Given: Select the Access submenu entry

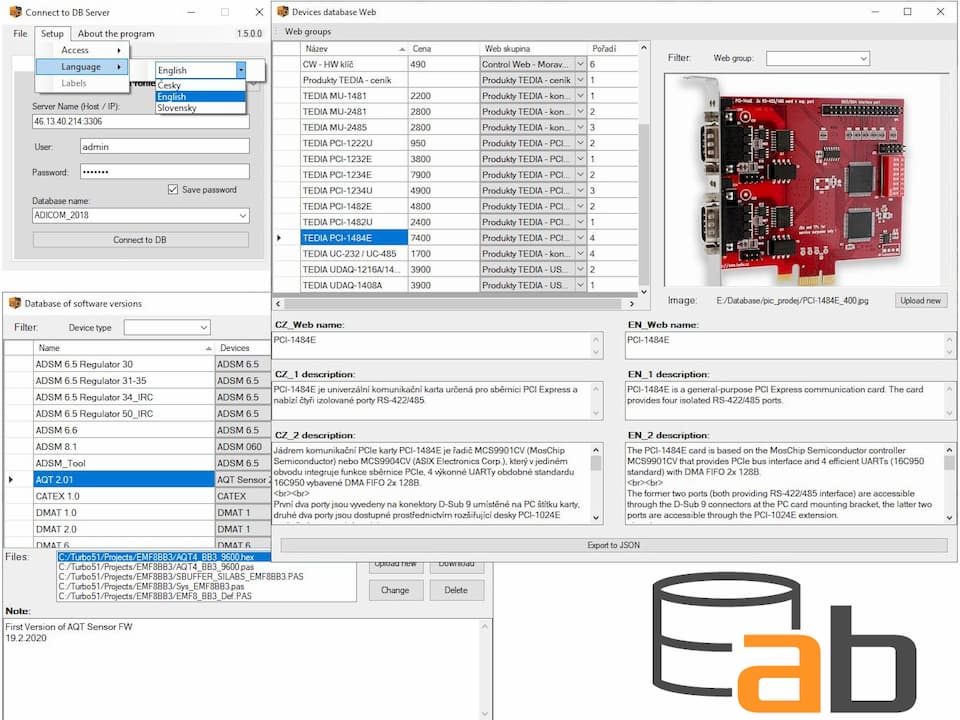Looking at the screenshot, I should (x=82, y=50).
